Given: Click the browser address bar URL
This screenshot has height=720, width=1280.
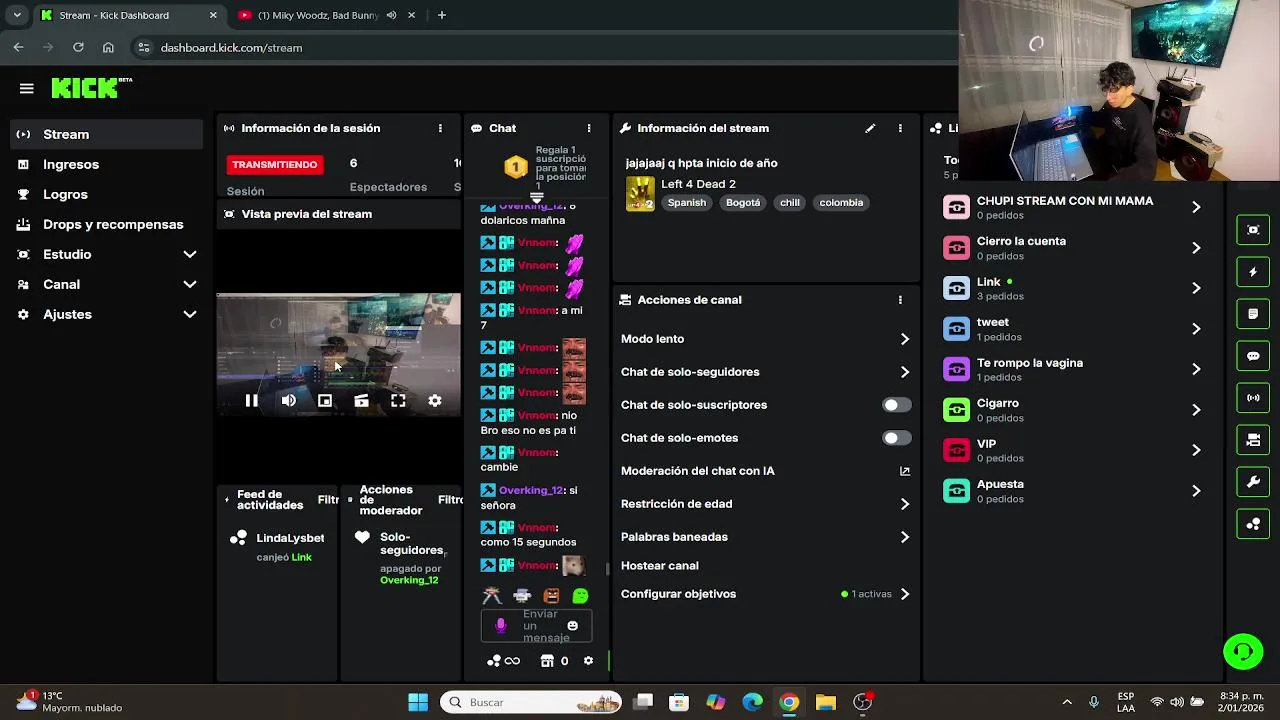Looking at the screenshot, I should 231,47.
